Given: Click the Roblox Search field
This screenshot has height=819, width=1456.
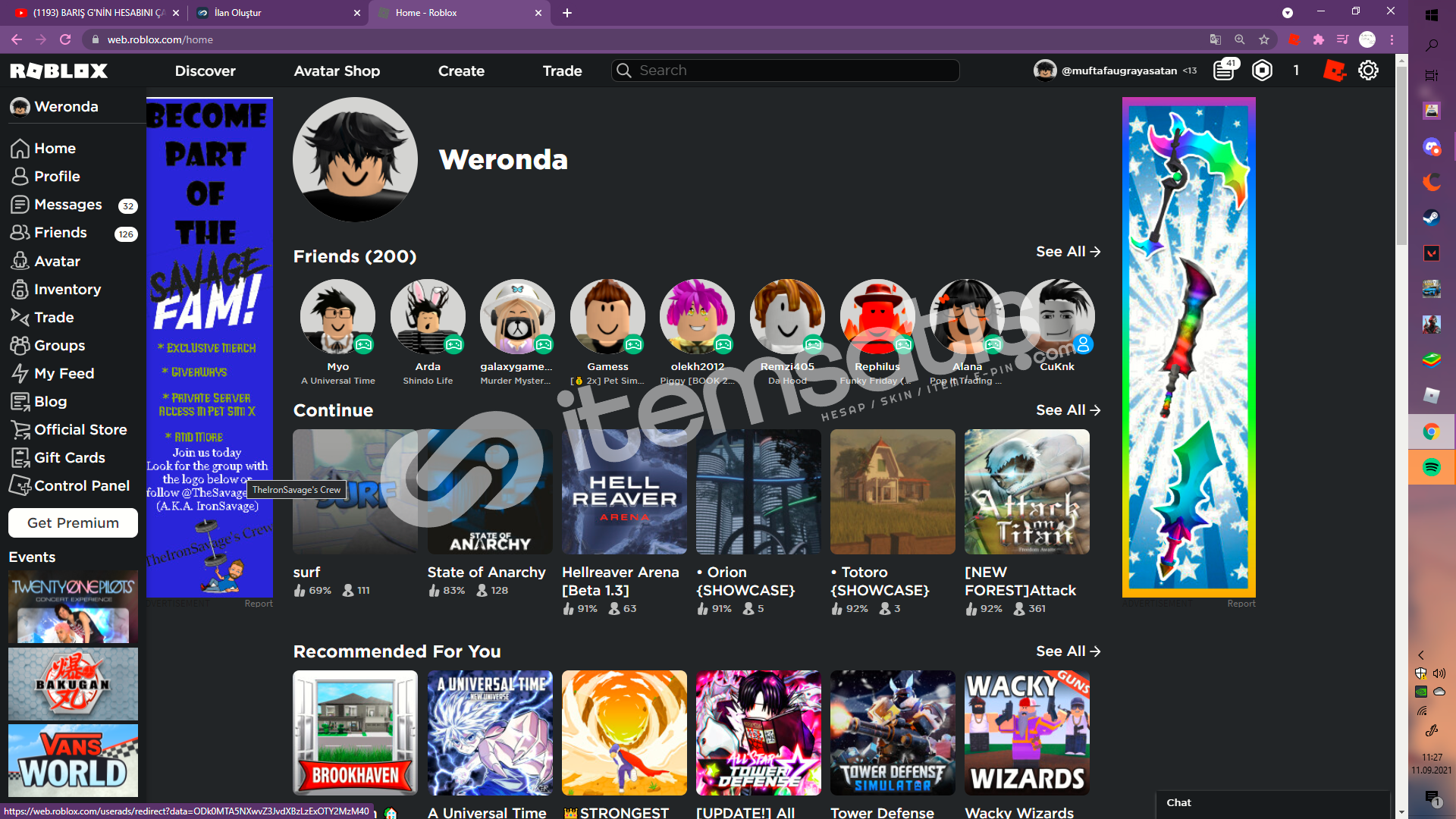Looking at the screenshot, I should 786,71.
